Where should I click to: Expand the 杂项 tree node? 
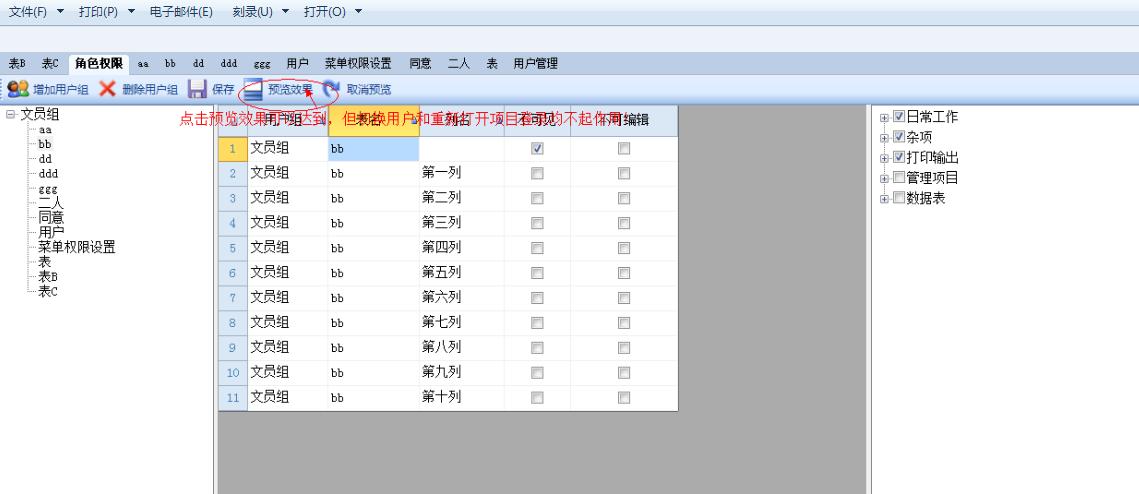884,138
